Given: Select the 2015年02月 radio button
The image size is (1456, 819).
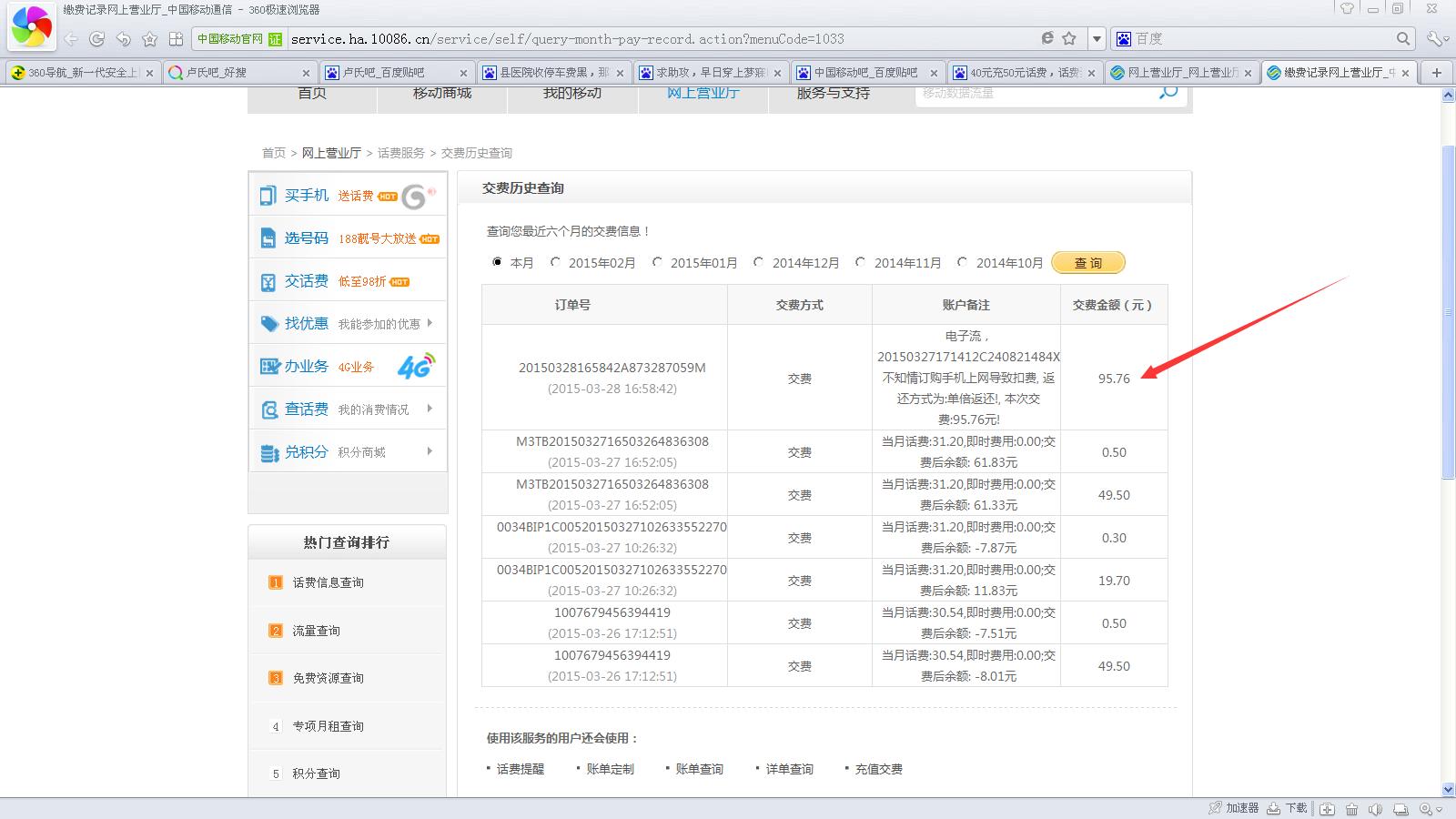Looking at the screenshot, I should tap(555, 262).
